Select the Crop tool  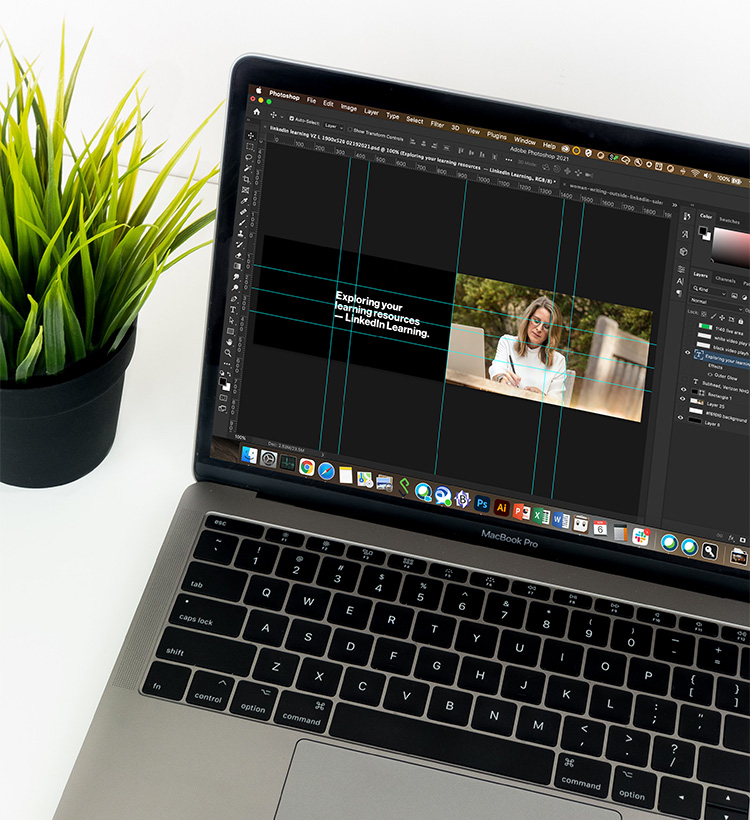(246, 179)
